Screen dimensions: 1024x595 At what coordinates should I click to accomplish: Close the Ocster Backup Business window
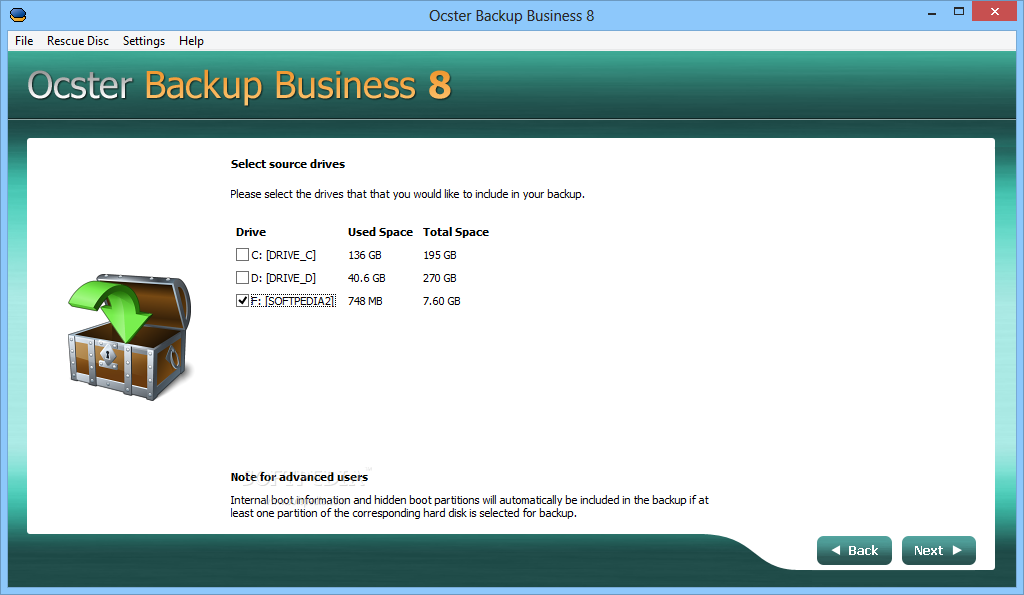click(x=995, y=12)
